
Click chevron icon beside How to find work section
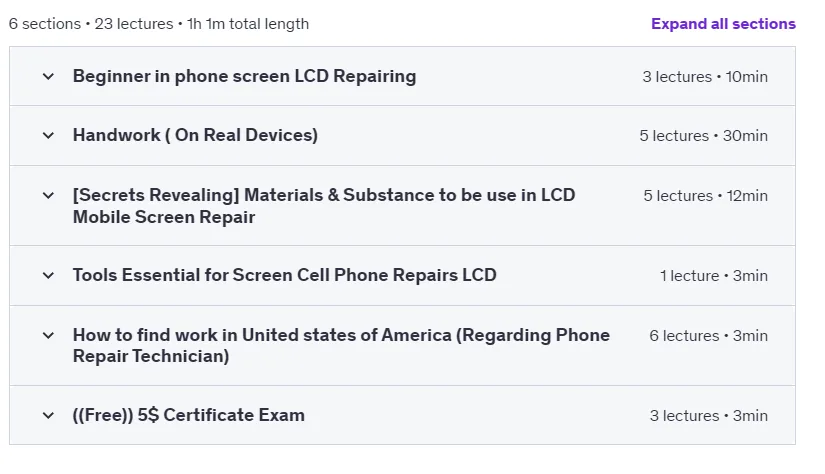click(x=48, y=336)
